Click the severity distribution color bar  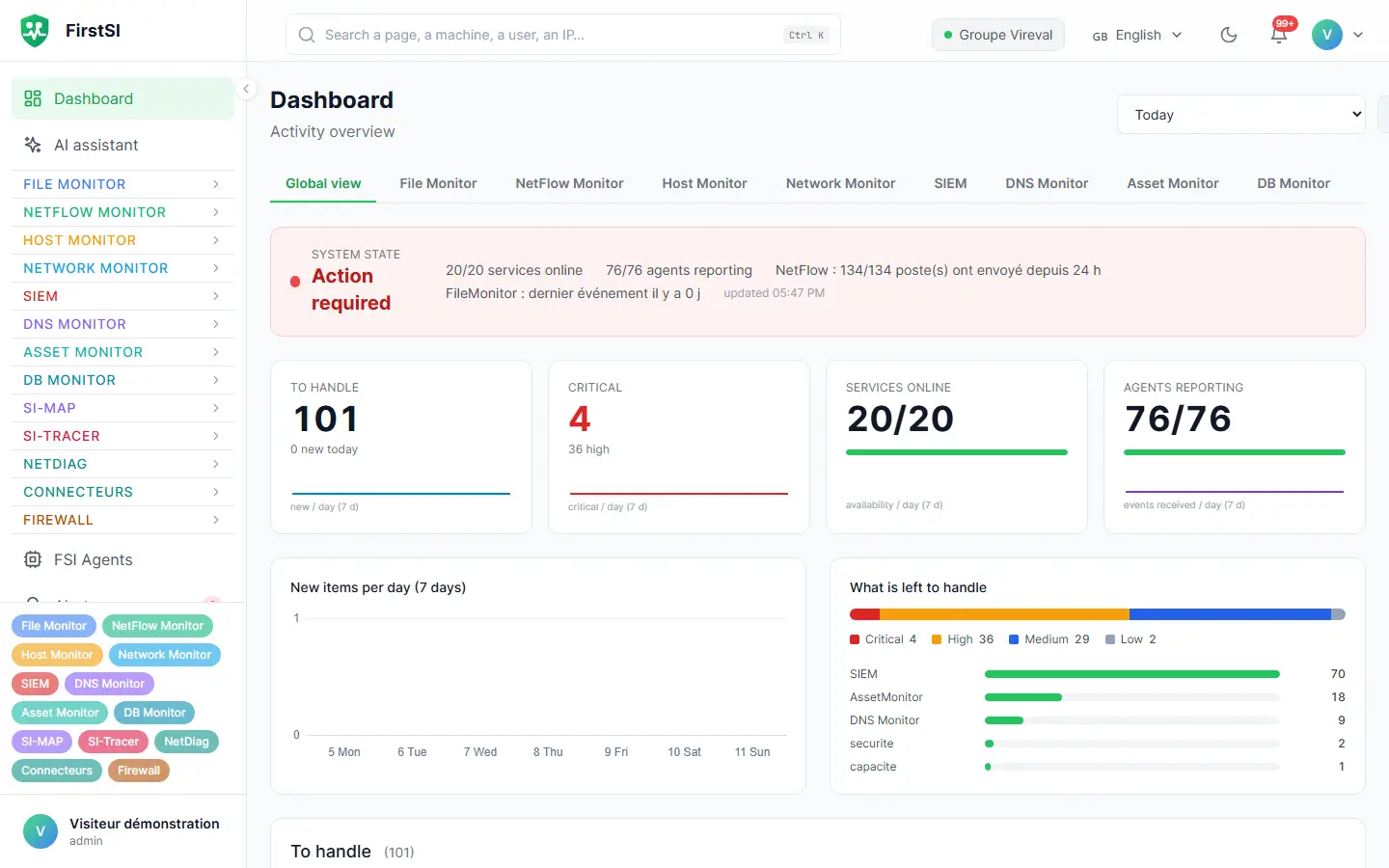point(1098,614)
